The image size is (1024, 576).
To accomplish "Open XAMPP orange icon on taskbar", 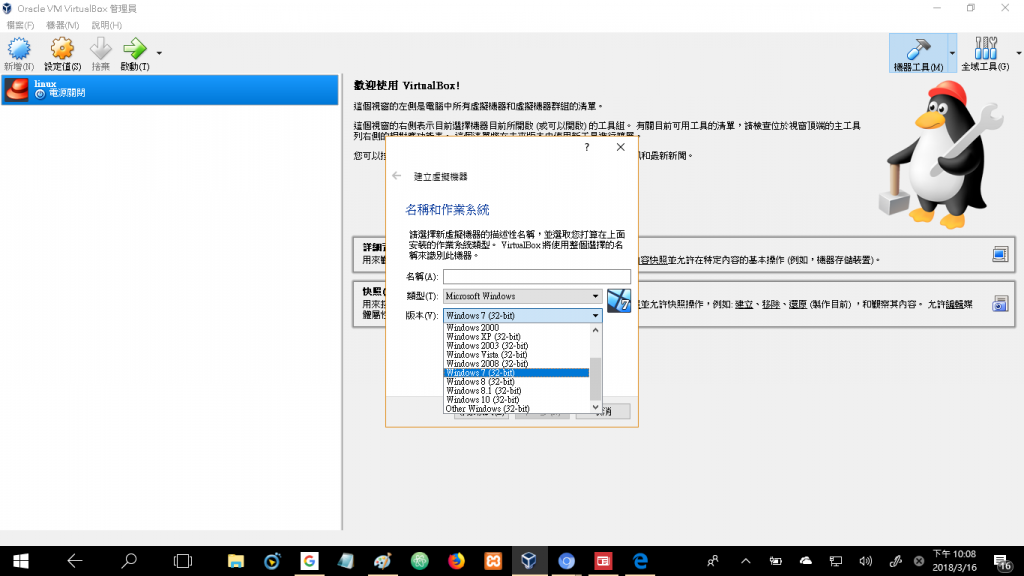I will pos(493,561).
